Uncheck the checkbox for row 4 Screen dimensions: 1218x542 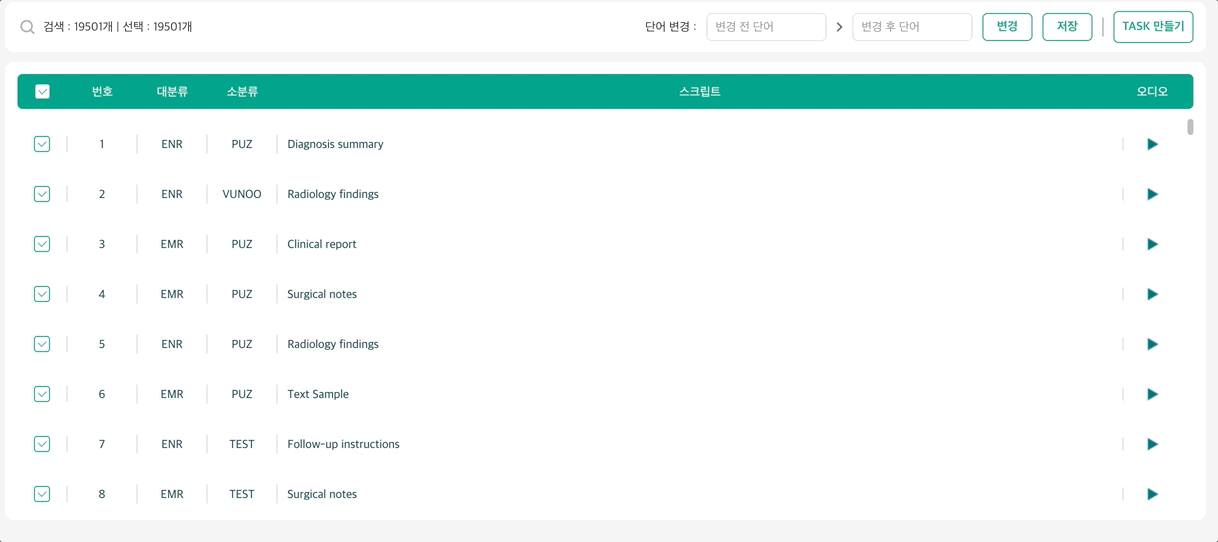[42, 294]
